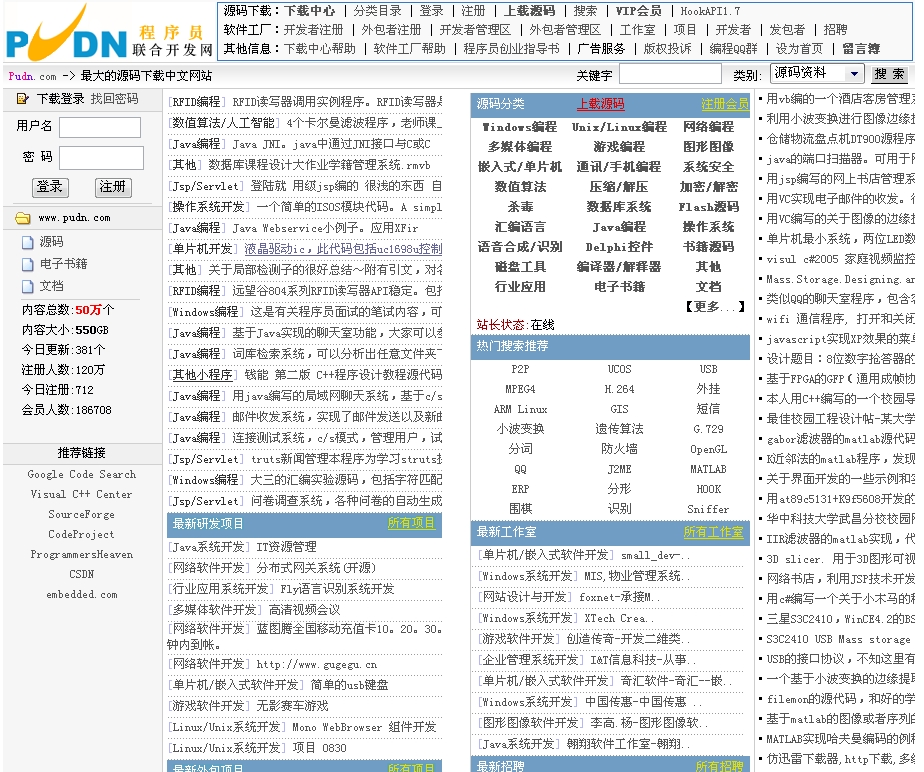Click the notepad icon beside 下载登录
This screenshot has height=772, width=924.
[x=22, y=99]
